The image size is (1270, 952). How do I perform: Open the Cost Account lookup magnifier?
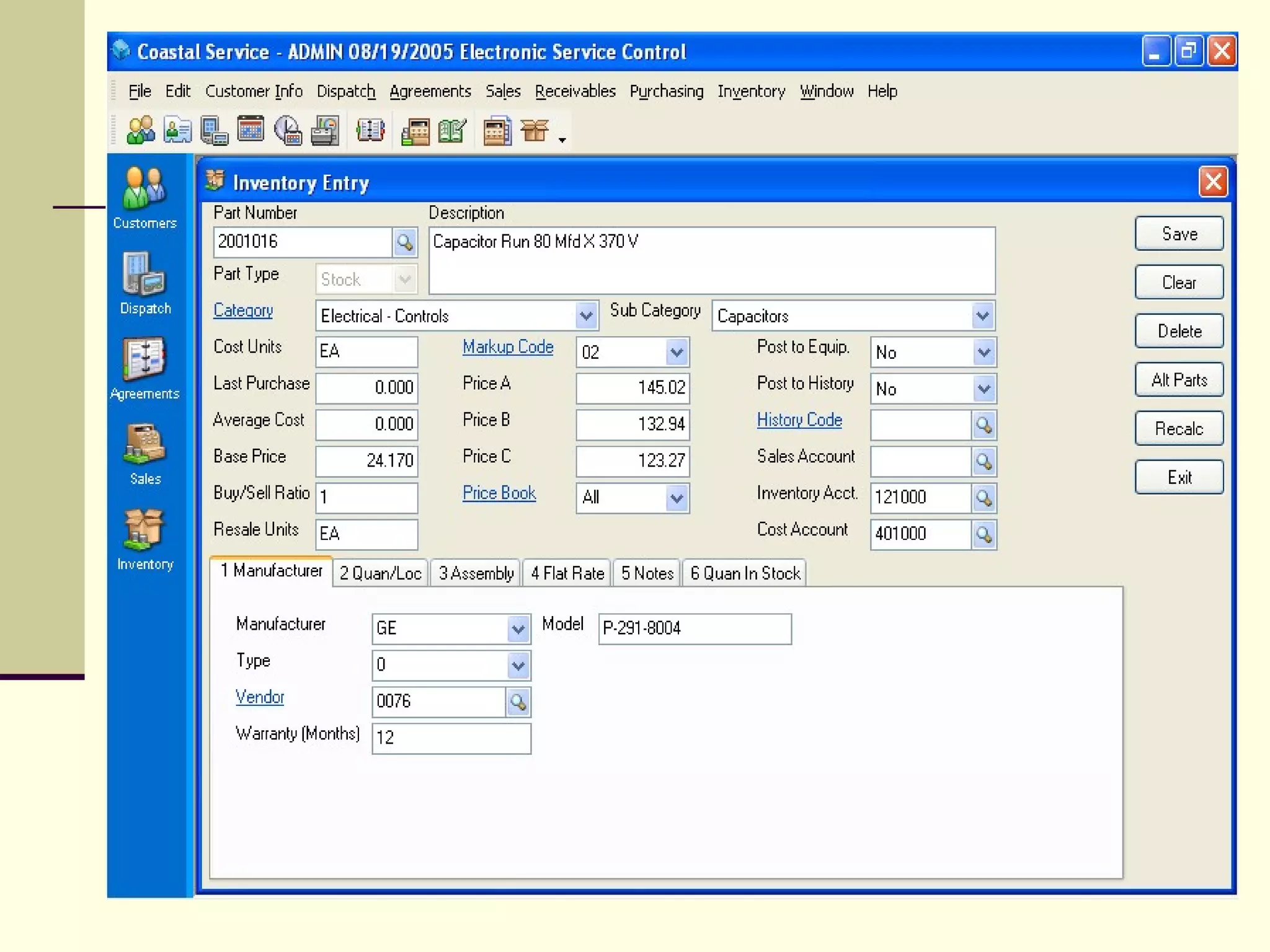tap(984, 534)
